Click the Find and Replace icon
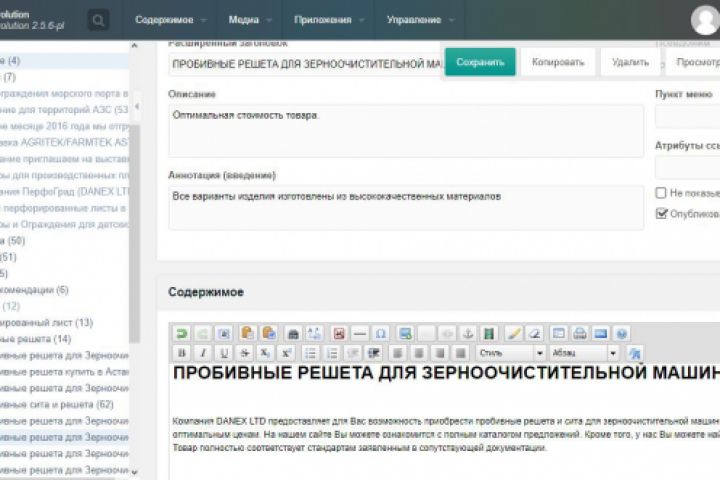This screenshot has width=720, height=480. tap(314, 333)
